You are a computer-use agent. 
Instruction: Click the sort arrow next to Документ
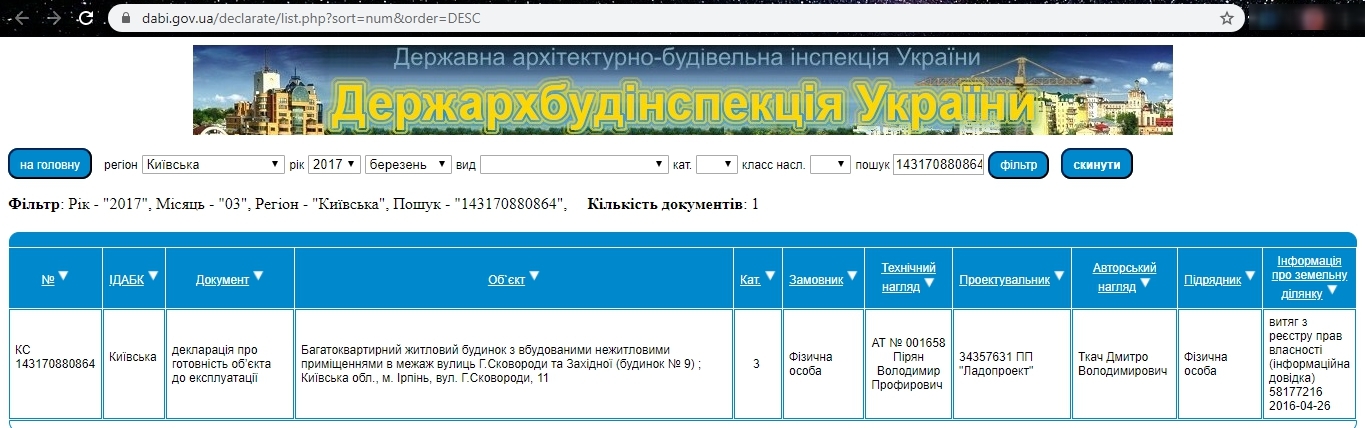click(258, 276)
